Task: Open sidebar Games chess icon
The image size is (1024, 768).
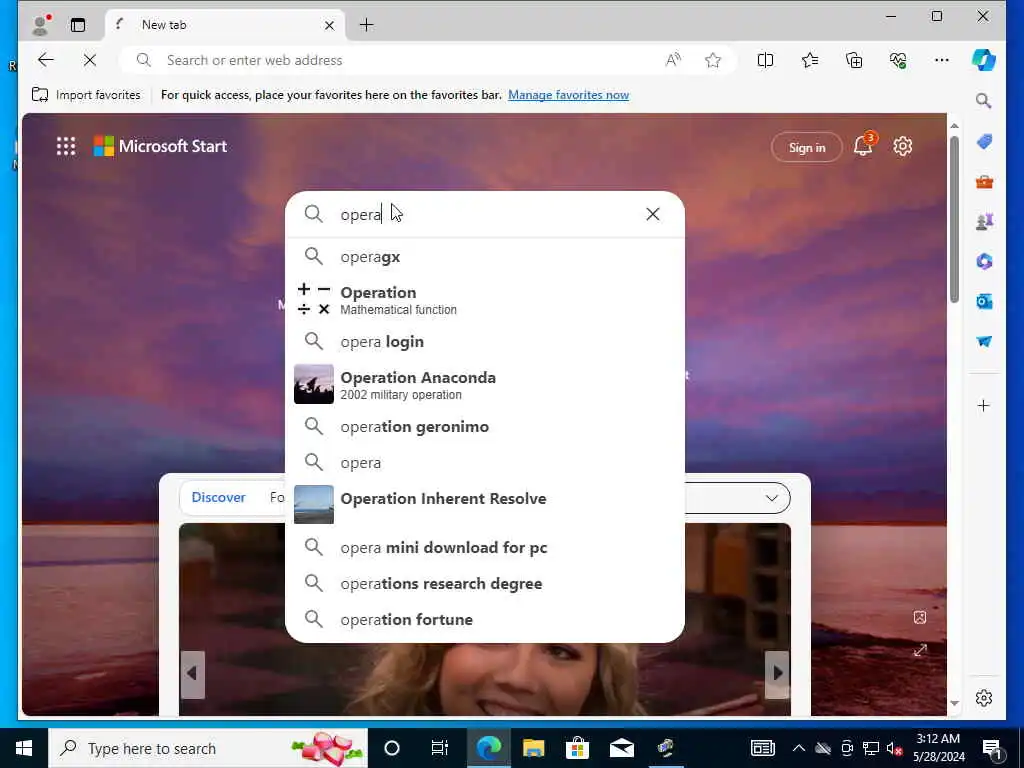Action: tap(984, 221)
